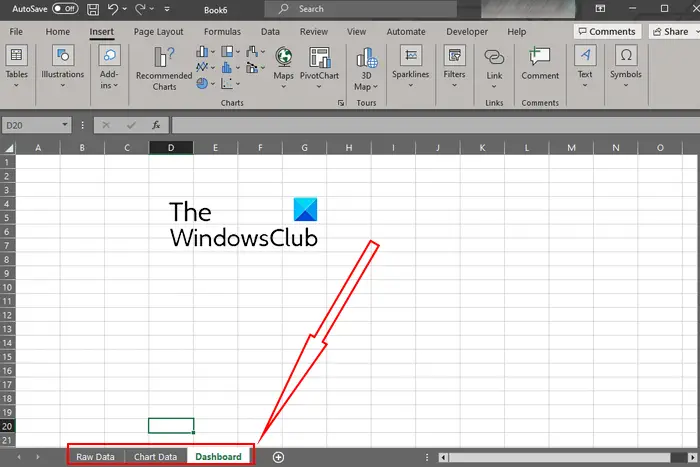Open the Symbols dropdown

click(x=625, y=67)
